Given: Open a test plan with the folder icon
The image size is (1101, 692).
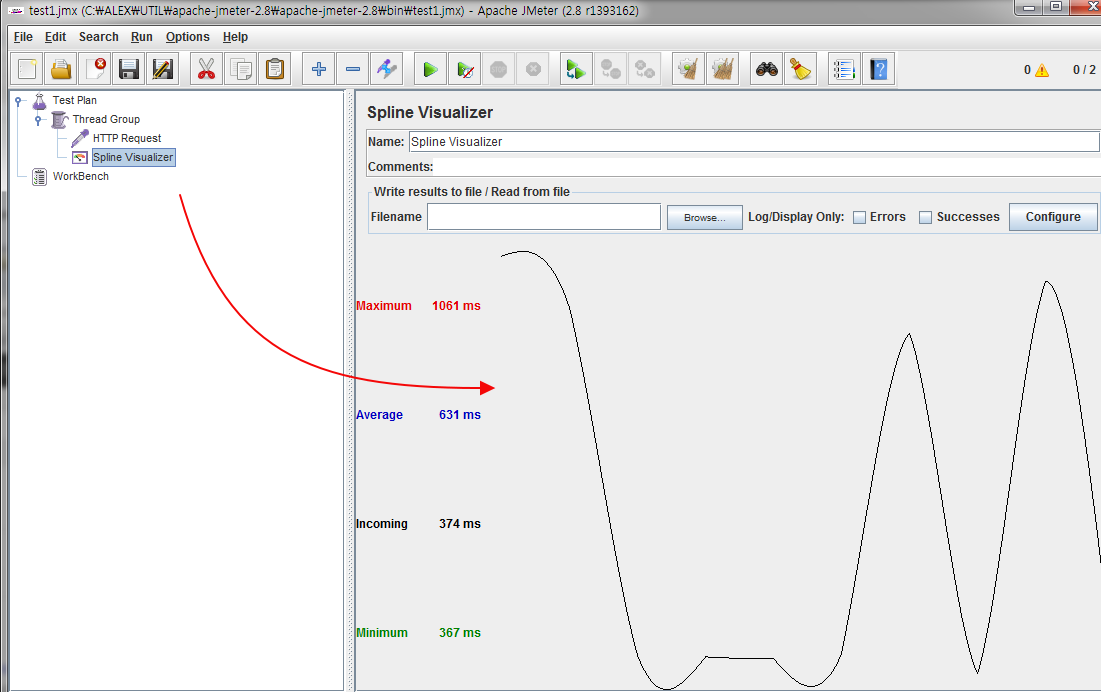Looking at the screenshot, I should (61, 69).
